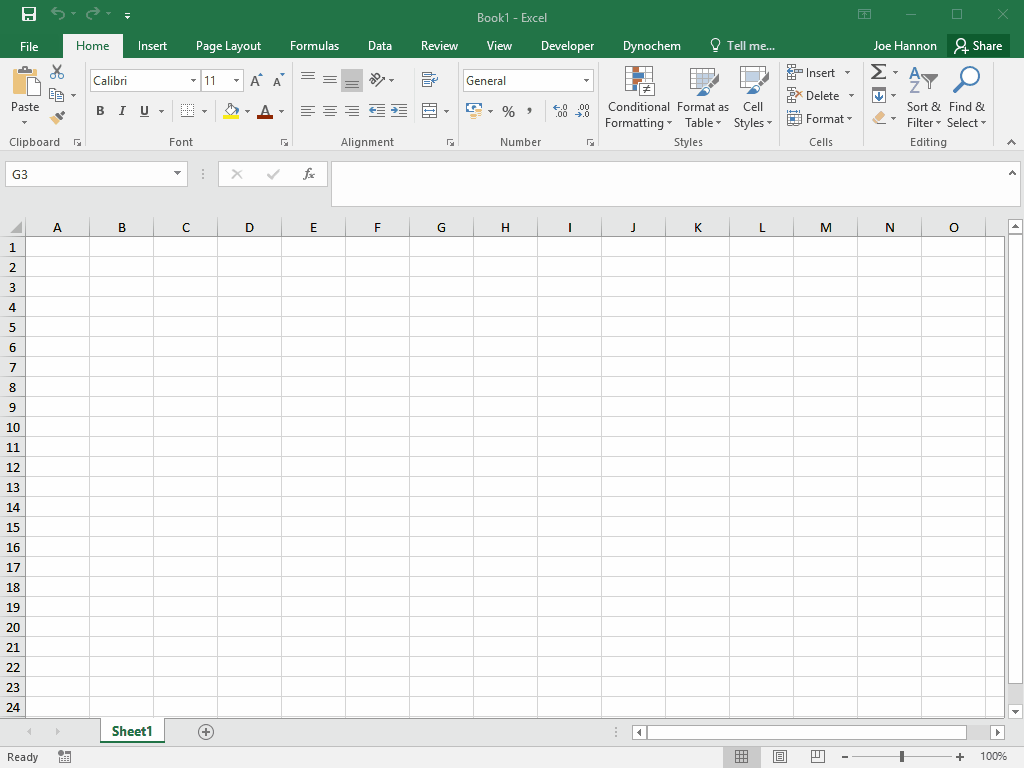Open the Format Painter tool
The height and width of the screenshot is (768, 1024).
(x=58, y=117)
